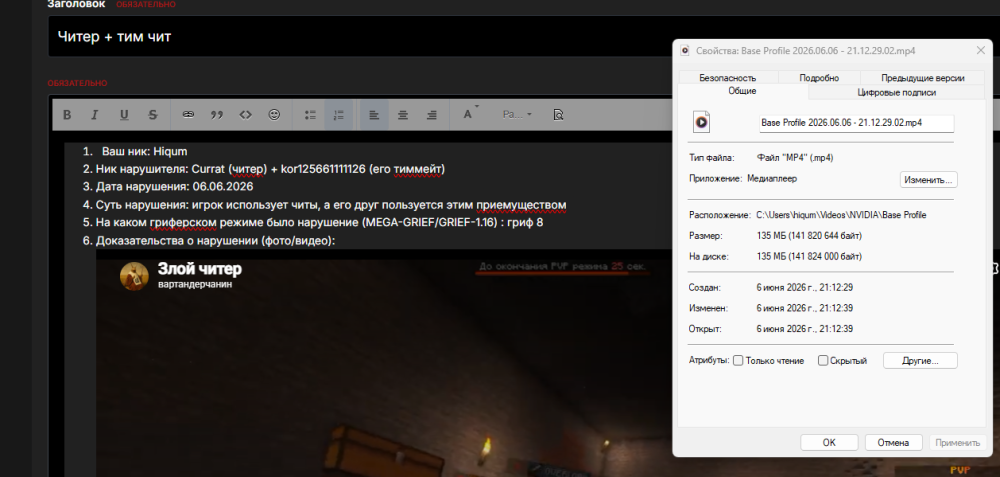Click the created date '6 июня 2026 г., 21:12:29'
Image resolution: width=1000 pixels, height=477 pixels.
tap(805, 288)
